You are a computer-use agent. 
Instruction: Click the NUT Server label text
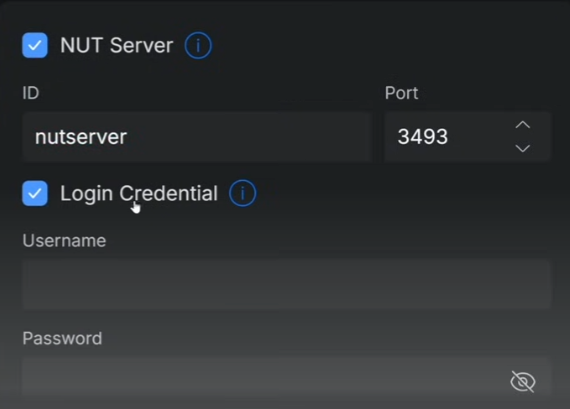point(116,45)
